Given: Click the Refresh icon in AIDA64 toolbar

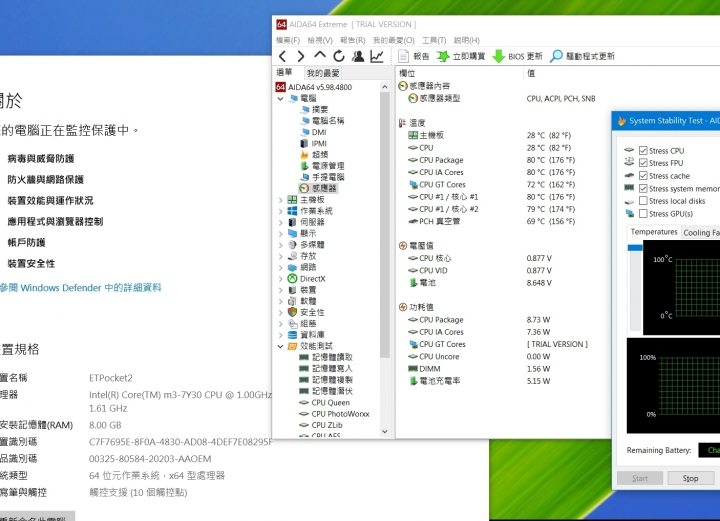Looking at the screenshot, I should pos(339,56).
